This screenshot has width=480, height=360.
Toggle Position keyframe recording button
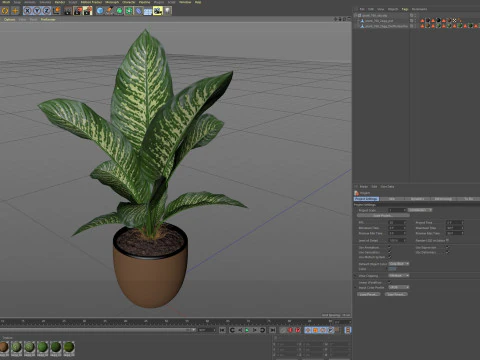click(x=308, y=330)
